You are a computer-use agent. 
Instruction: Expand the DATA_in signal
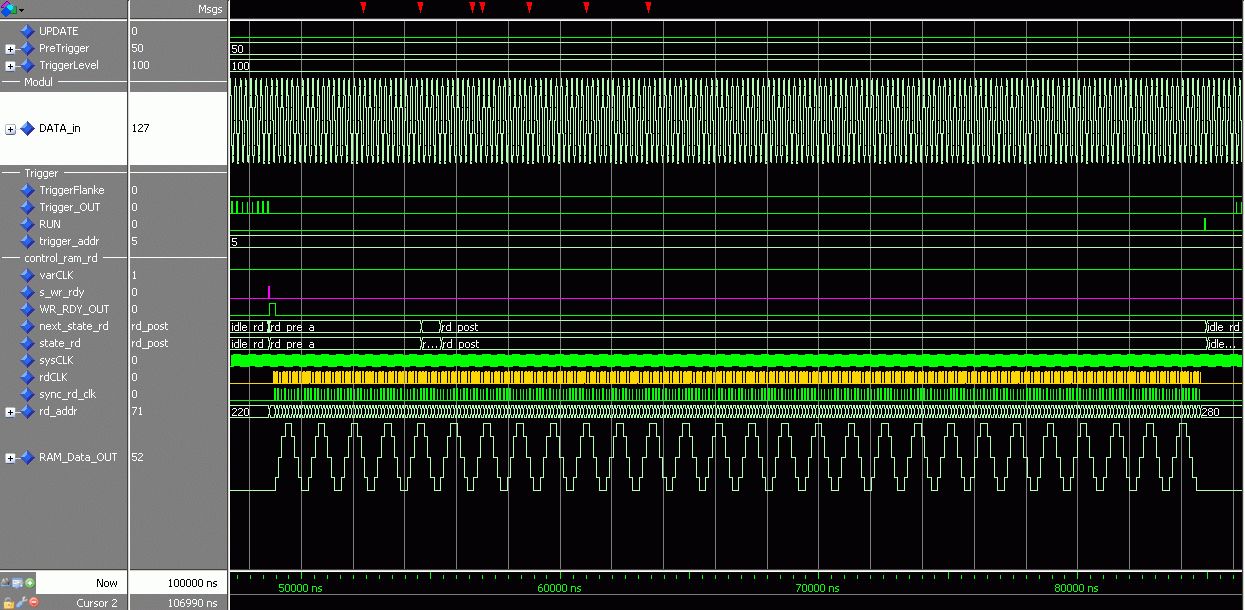tap(10, 129)
